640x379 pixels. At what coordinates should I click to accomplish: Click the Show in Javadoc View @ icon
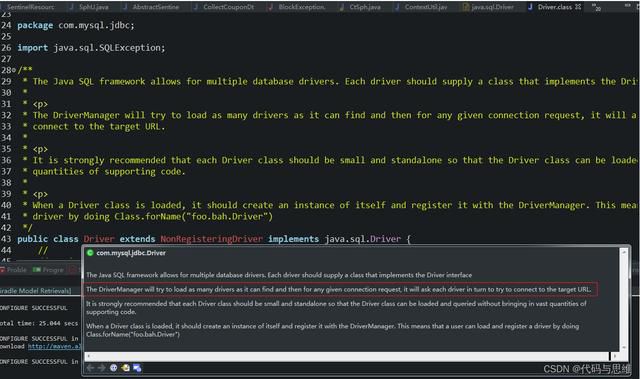click(113, 368)
